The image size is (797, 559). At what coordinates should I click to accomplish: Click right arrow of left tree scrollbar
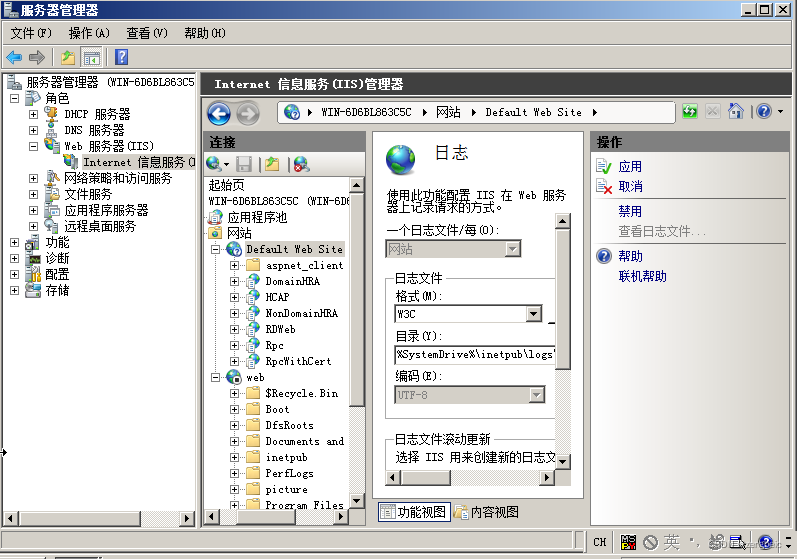click(x=187, y=518)
